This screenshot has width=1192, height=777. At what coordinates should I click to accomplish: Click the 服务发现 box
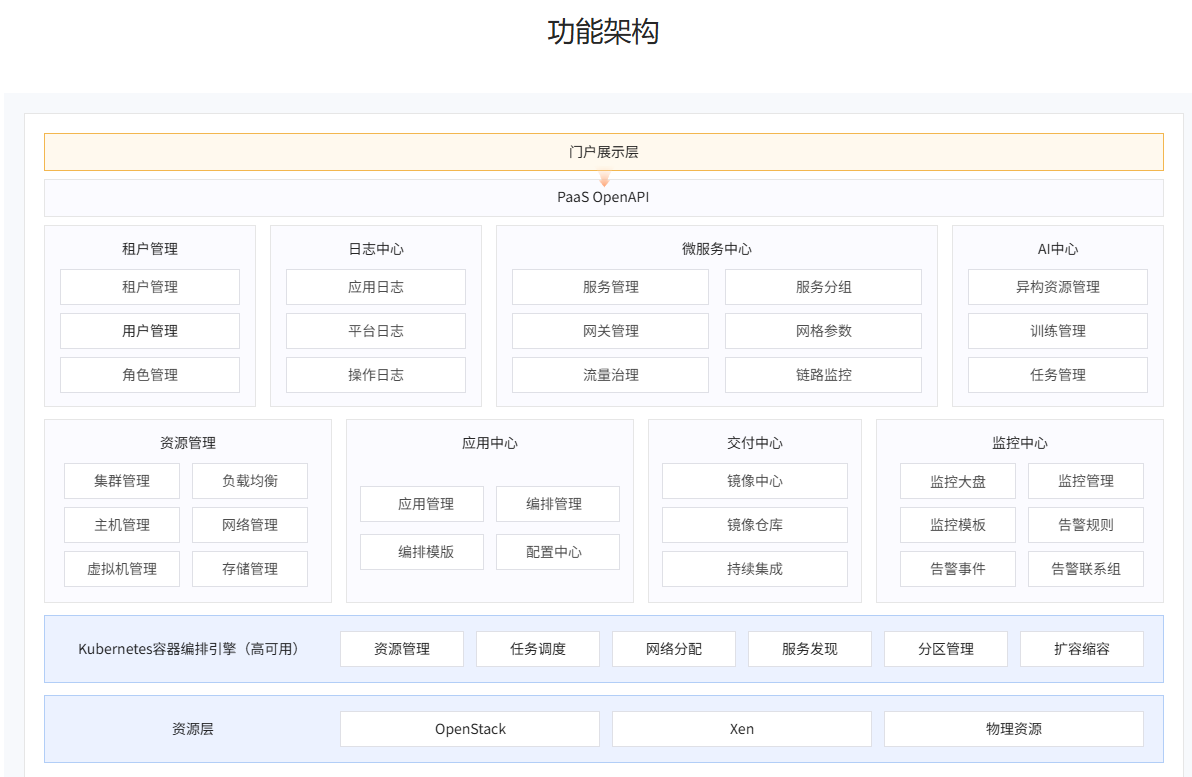(809, 649)
